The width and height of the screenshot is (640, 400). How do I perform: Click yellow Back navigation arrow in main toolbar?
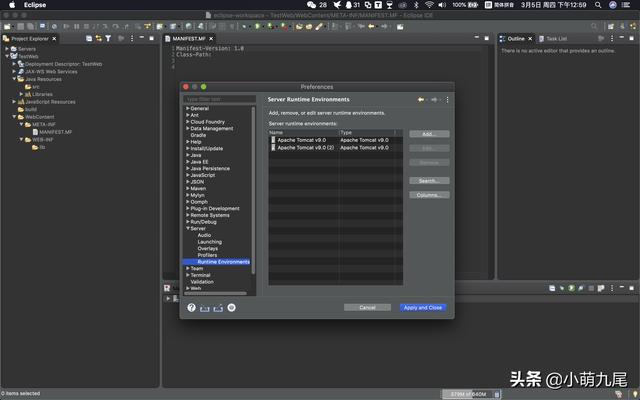pyautogui.click(x=371, y=27)
